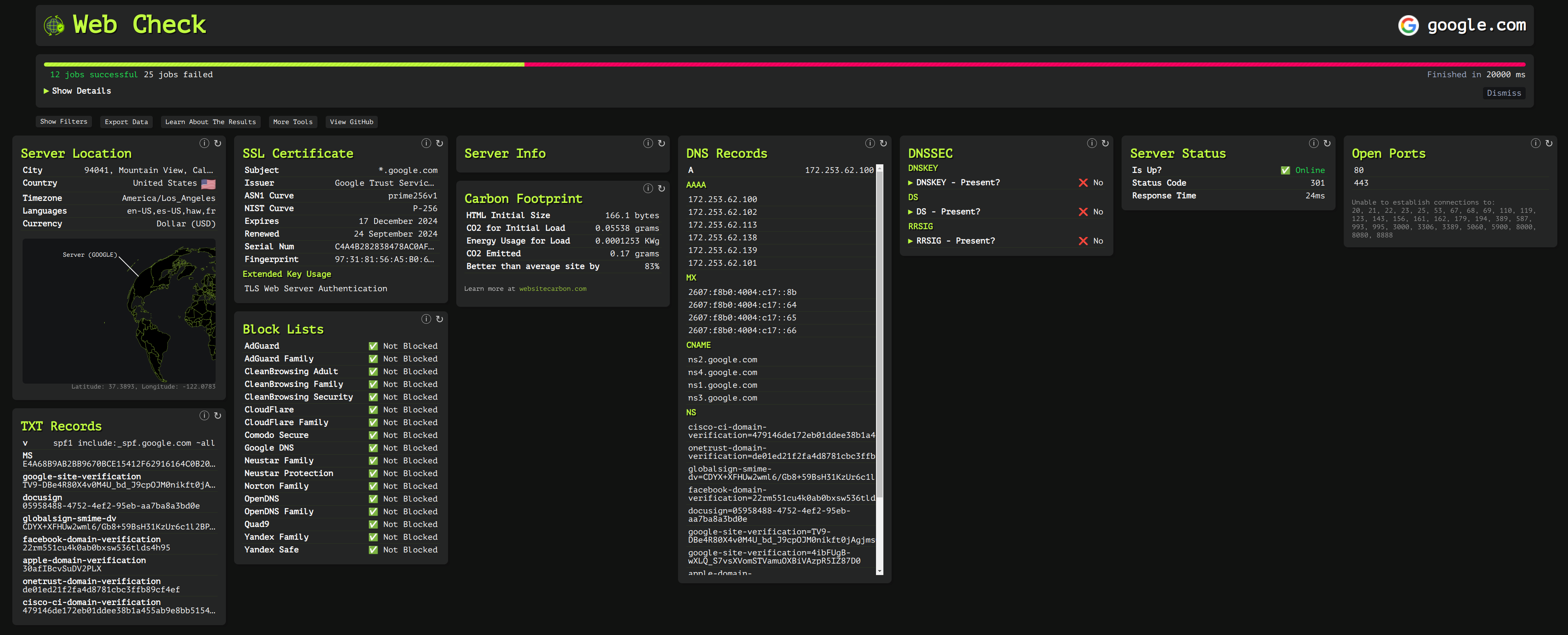Click green check beside AdGuard Not Blocked
This screenshot has height=635, width=1568.
point(373,346)
